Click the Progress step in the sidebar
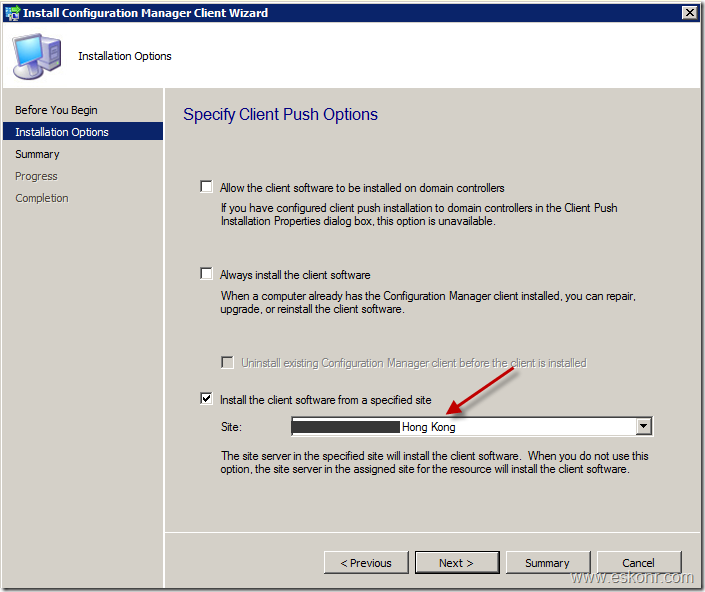This screenshot has height=592, width=705. 36,176
